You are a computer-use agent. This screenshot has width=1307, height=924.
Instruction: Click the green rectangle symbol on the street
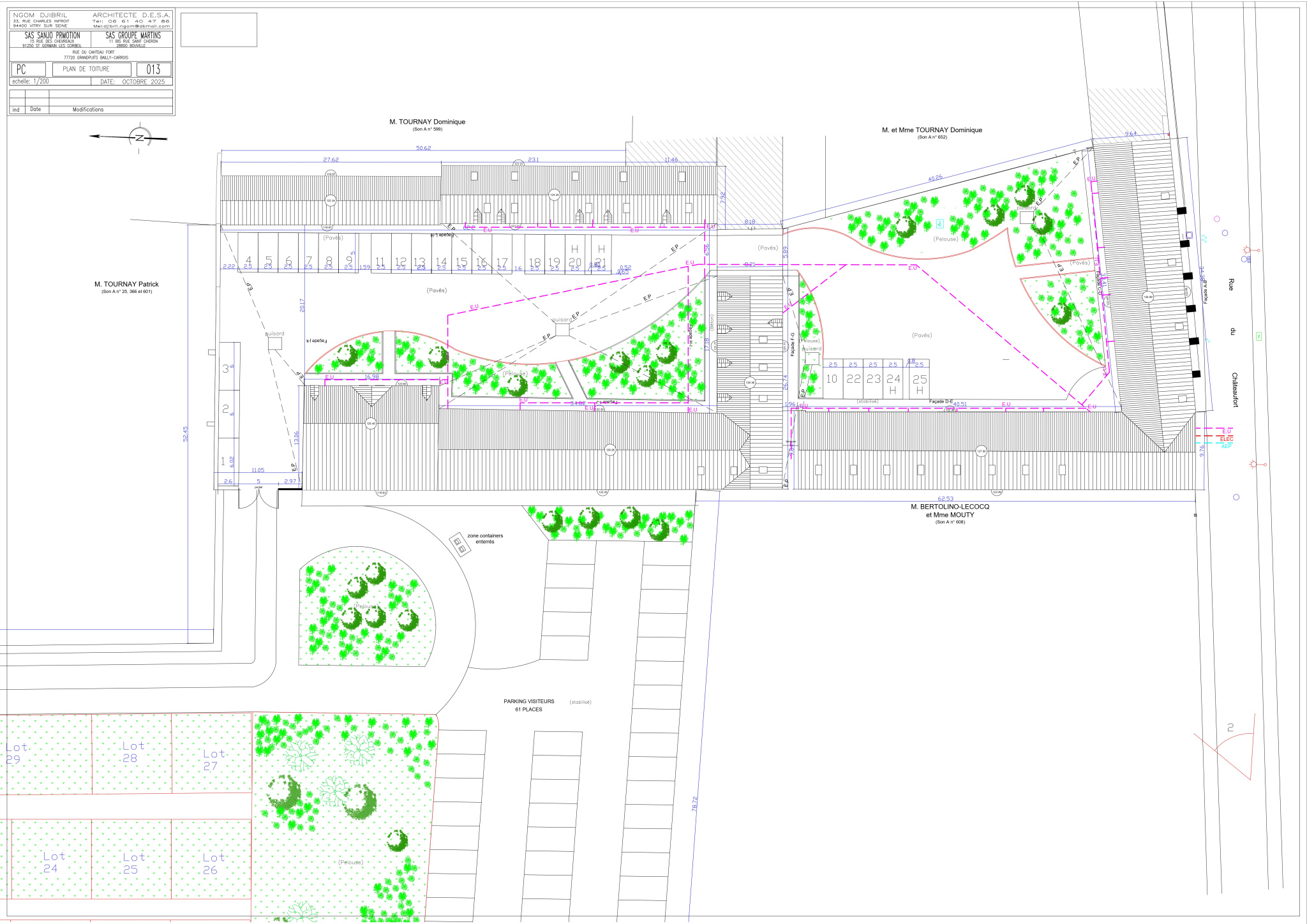pyautogui.click(x=1259, y=336)
